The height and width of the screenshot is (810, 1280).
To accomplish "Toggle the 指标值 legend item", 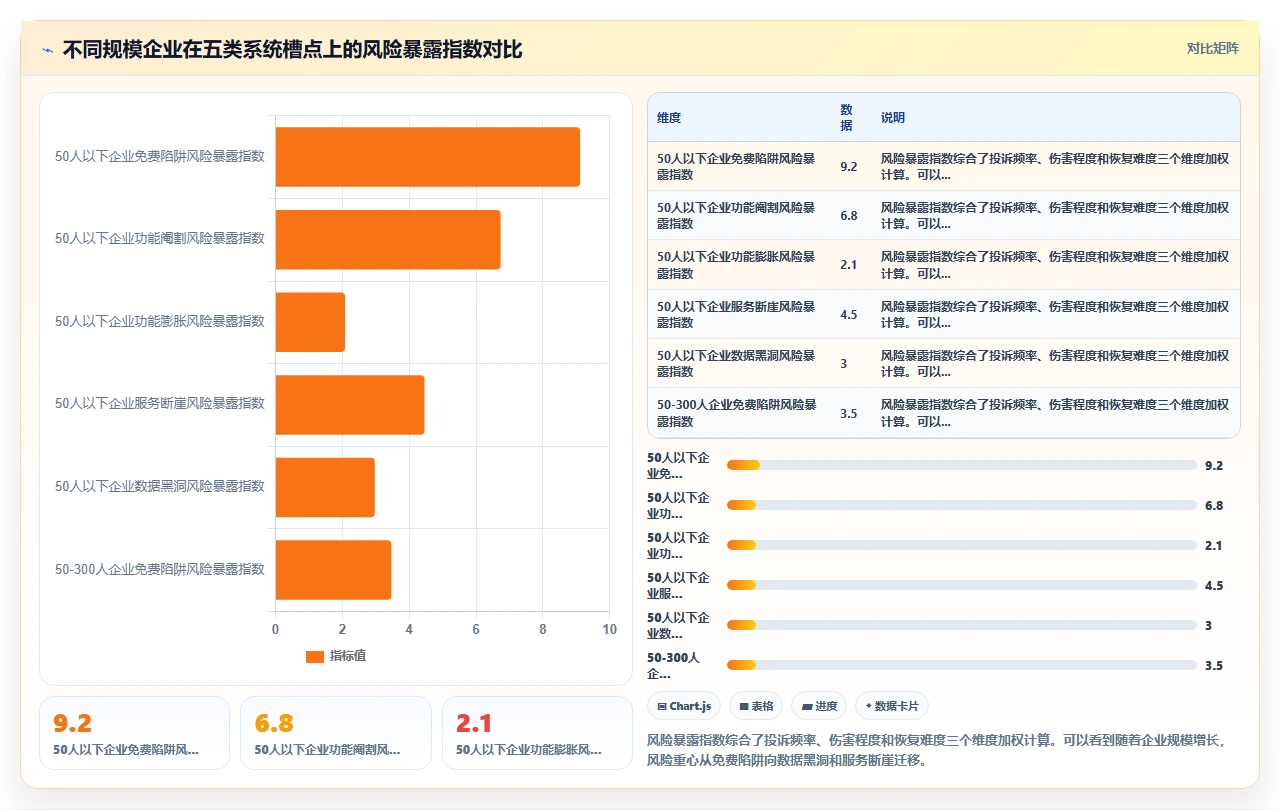I will [336, 656].
